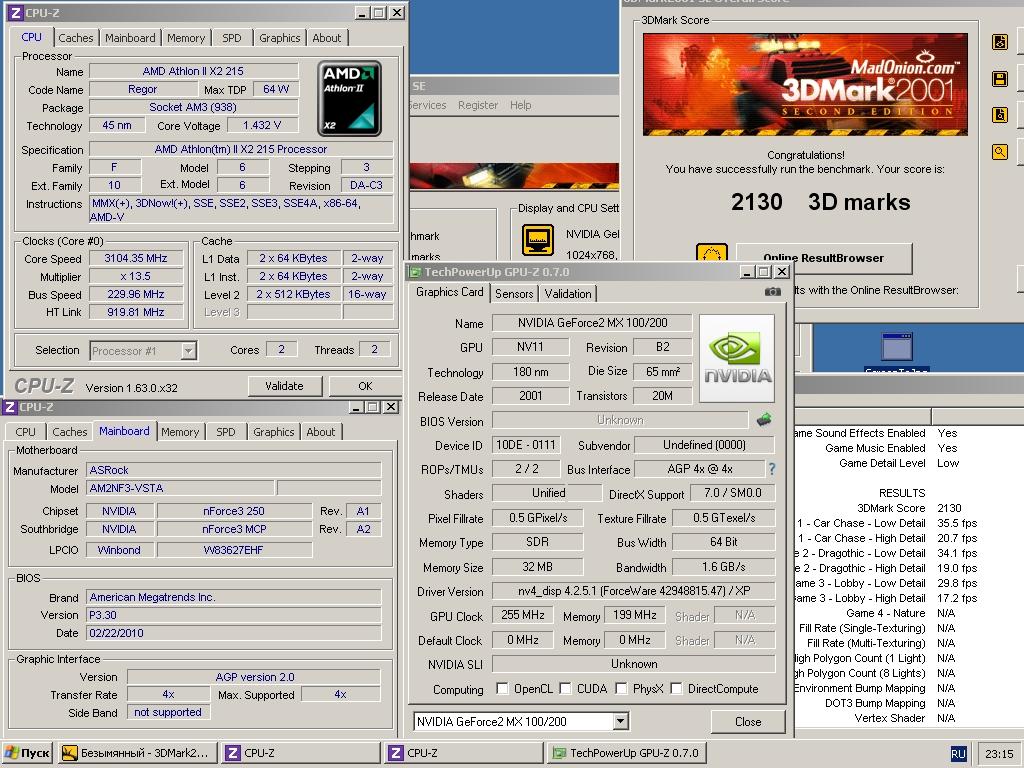
Task: Click the Bus Interface question mark icon
Action: tap(772, 469)
